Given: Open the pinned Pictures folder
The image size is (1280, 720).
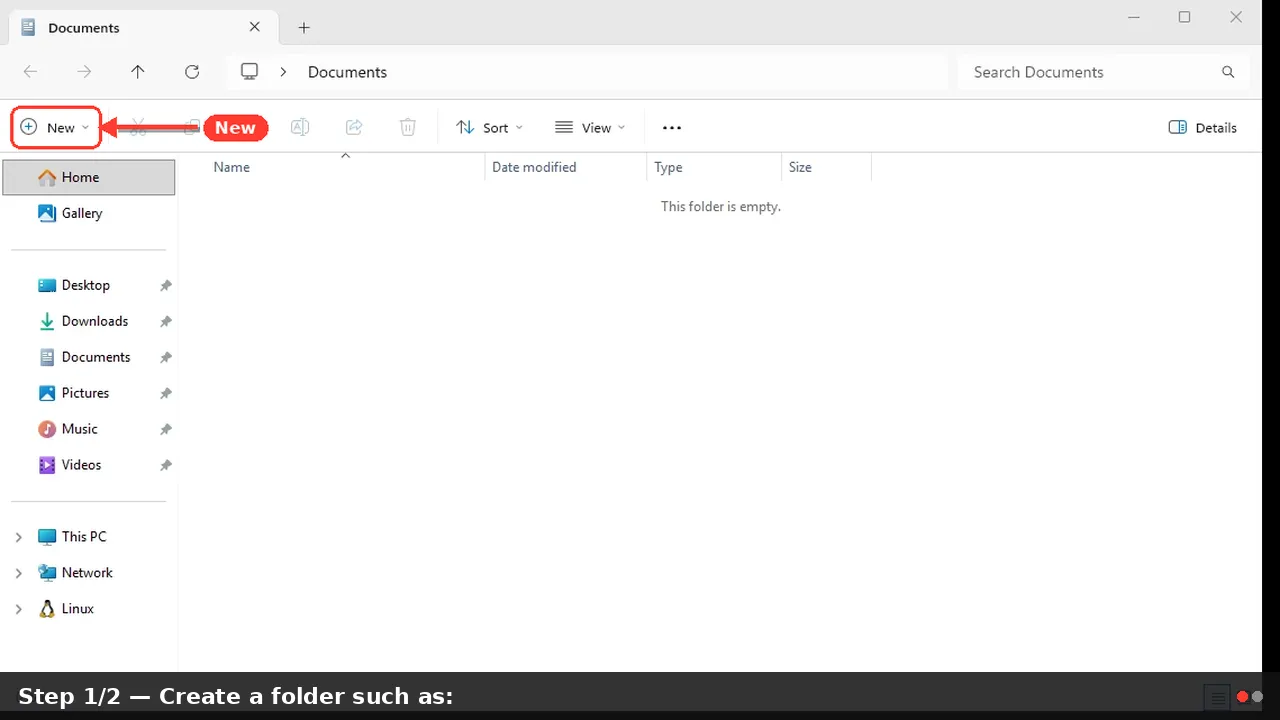Looking at the screenshot, I should point(89,393).
